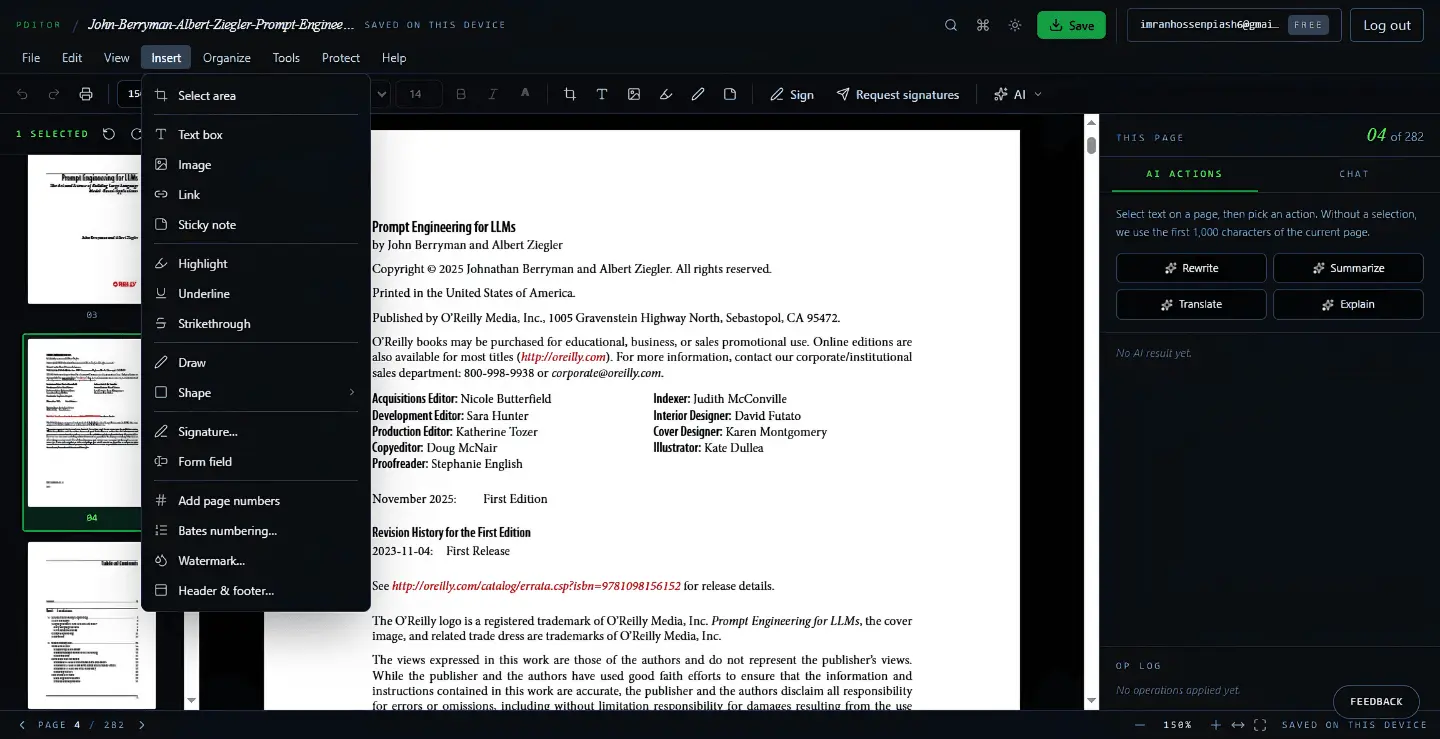Click Request signatures in toolbar
The width and height of the screenshot is (1440, 739).
click(x=898, y=94)
